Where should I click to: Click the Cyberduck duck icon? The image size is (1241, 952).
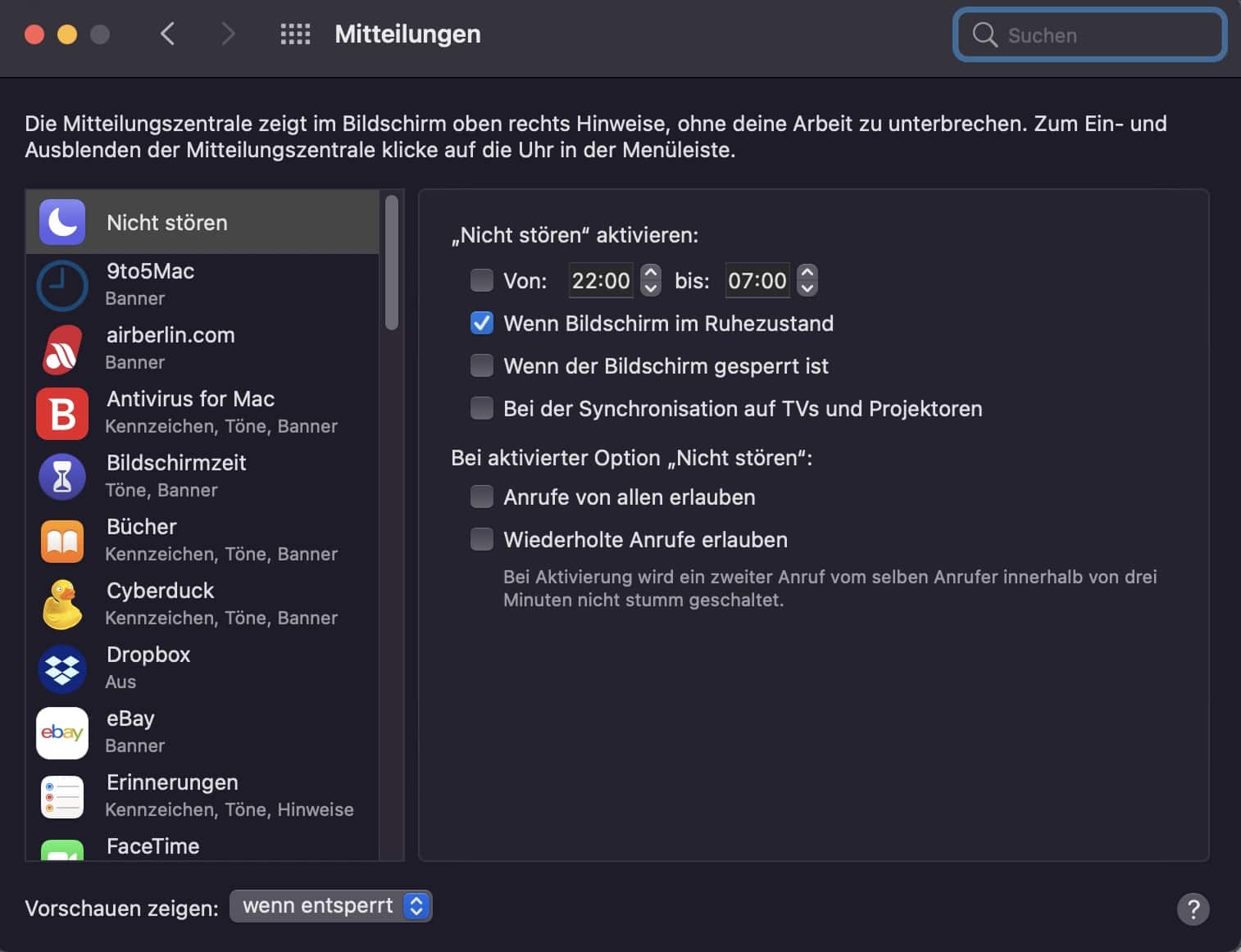point(62,605)
